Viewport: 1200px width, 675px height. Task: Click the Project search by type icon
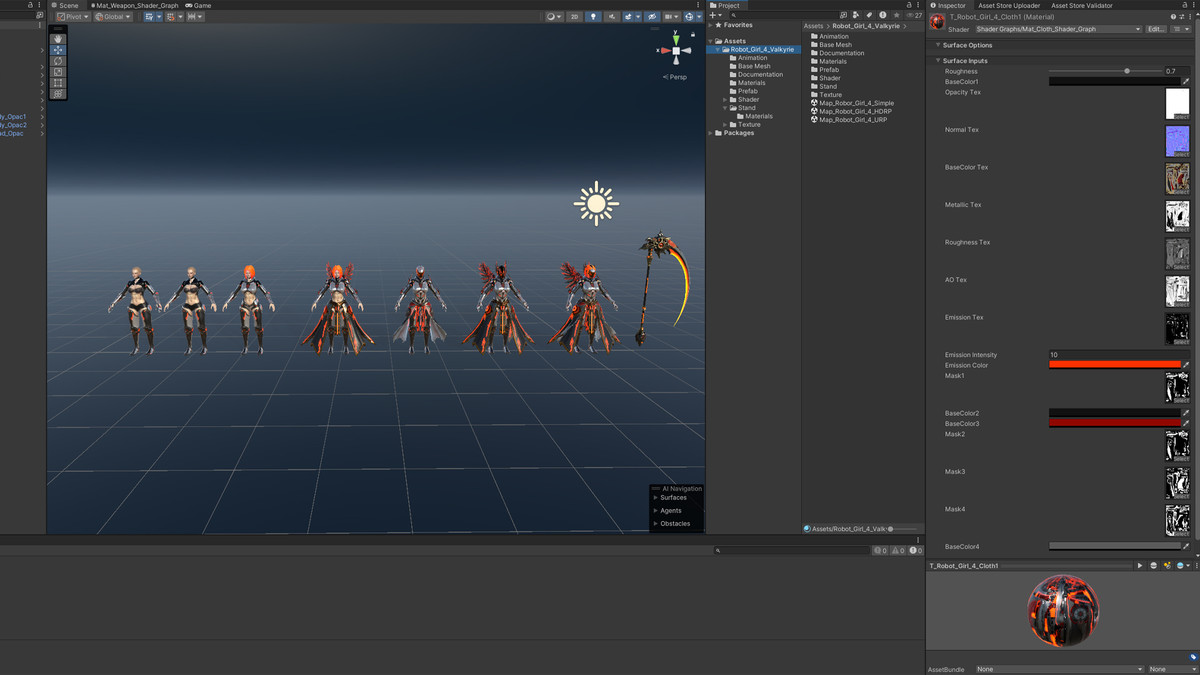point(857,16)
